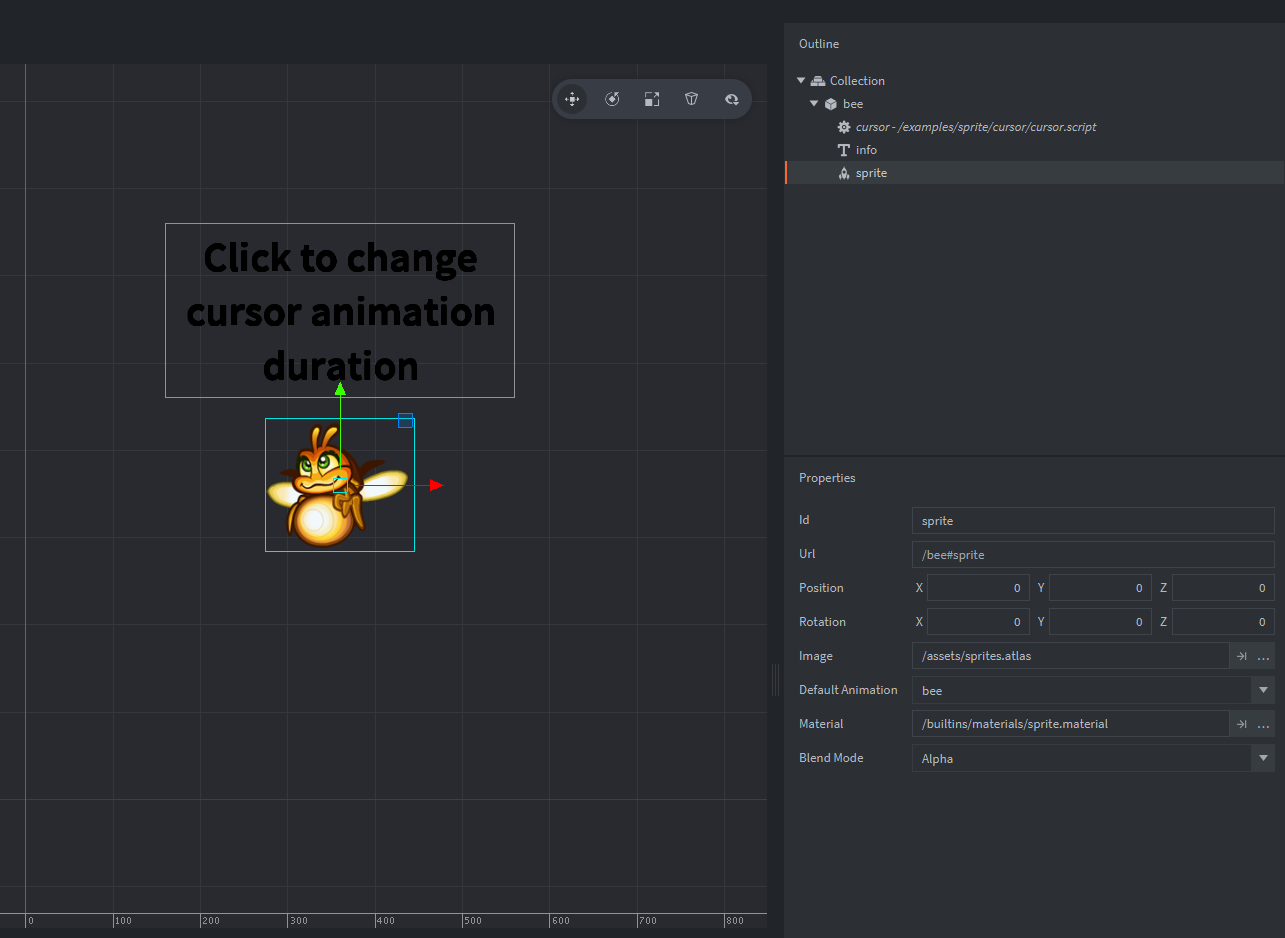Click the Position X input field
1285x938 pixels.
click(x=978, y=588)
